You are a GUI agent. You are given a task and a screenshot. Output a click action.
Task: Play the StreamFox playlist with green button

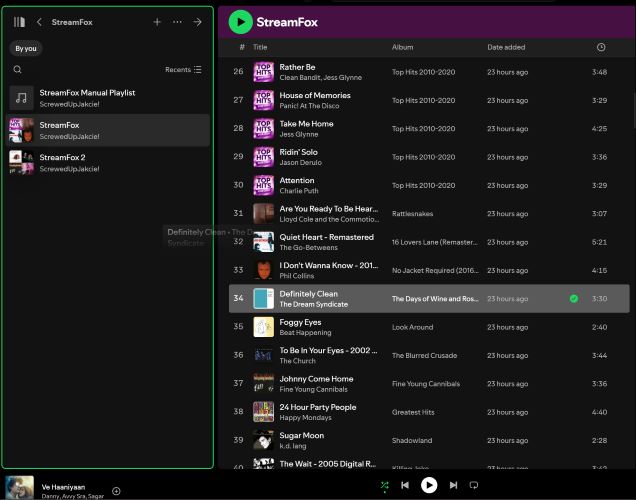[x=241, y=22]
